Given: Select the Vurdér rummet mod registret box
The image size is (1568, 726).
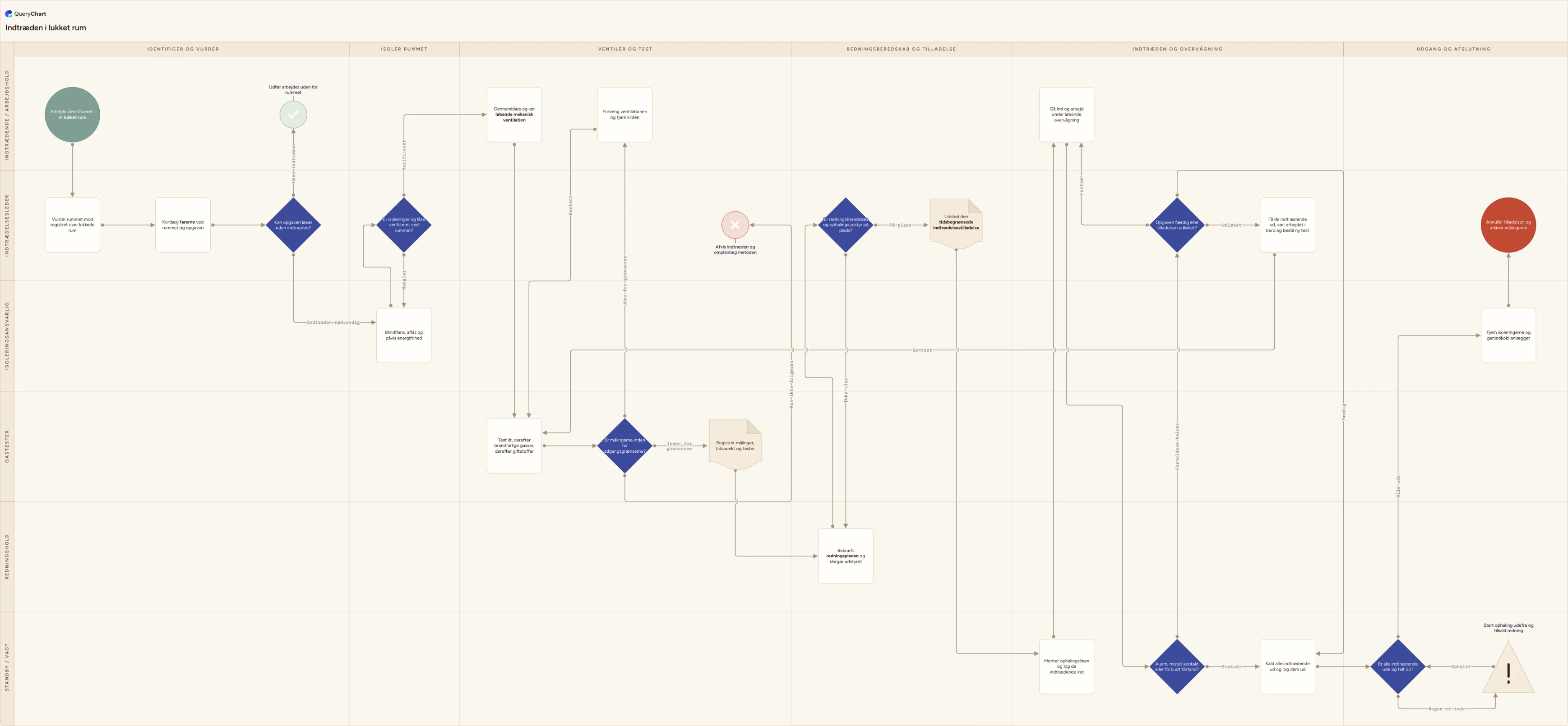Looking at the screenshot, I should (x=73, y=225).
